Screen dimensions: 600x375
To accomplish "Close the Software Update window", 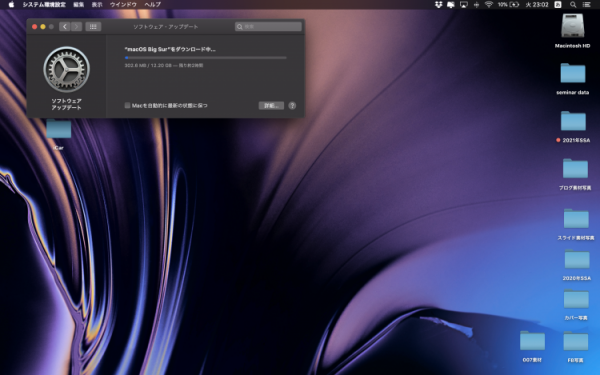I will tap(34, 26).
